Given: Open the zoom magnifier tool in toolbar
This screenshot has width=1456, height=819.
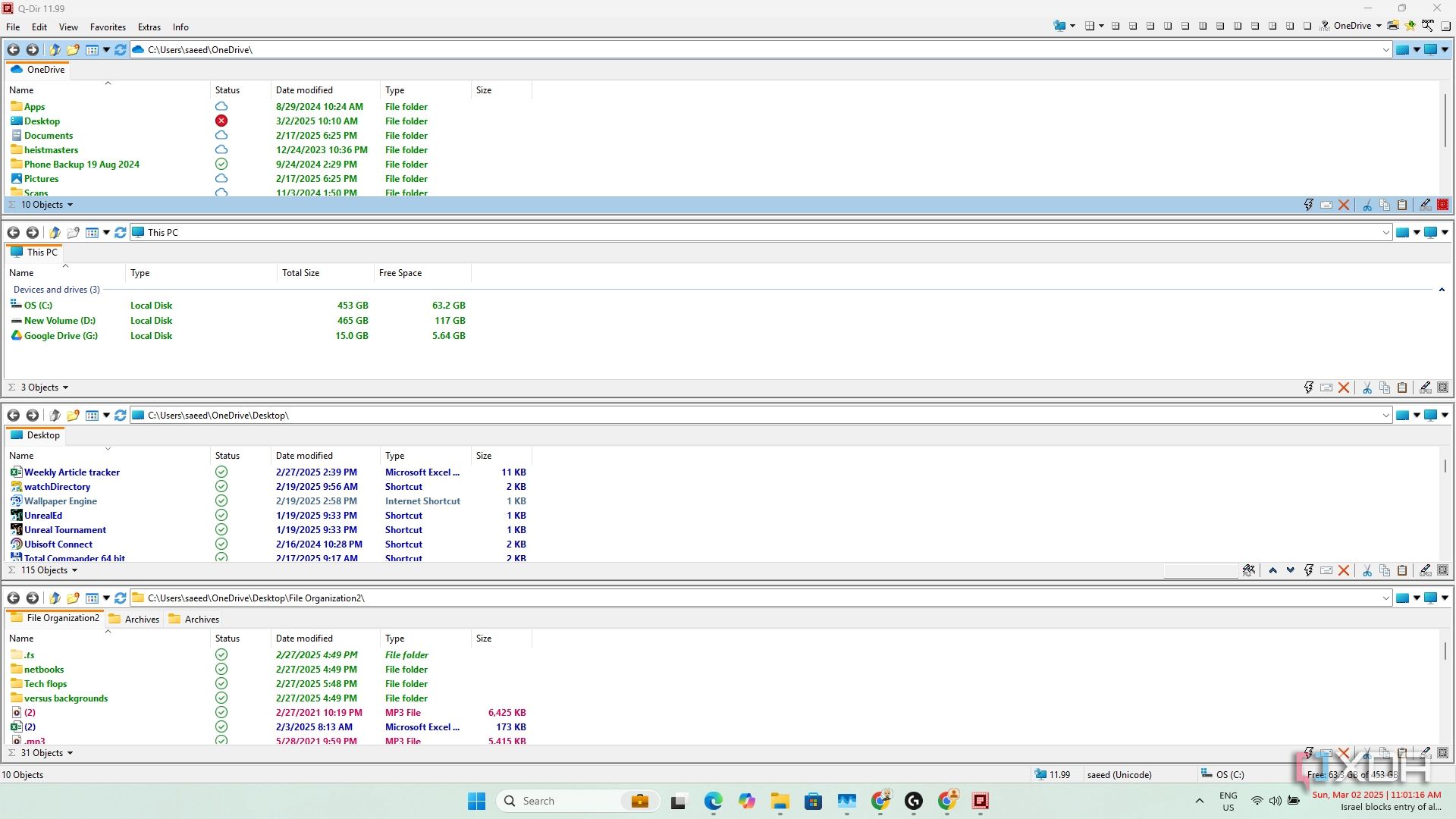Looking at the screenshot, I should tap(1428, 26).
